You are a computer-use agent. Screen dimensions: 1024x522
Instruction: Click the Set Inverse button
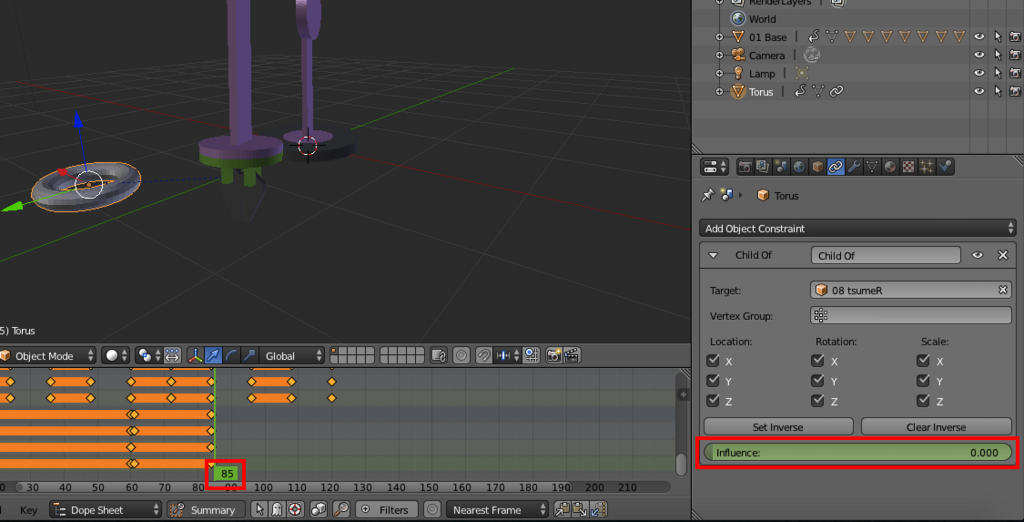[778, 427]
